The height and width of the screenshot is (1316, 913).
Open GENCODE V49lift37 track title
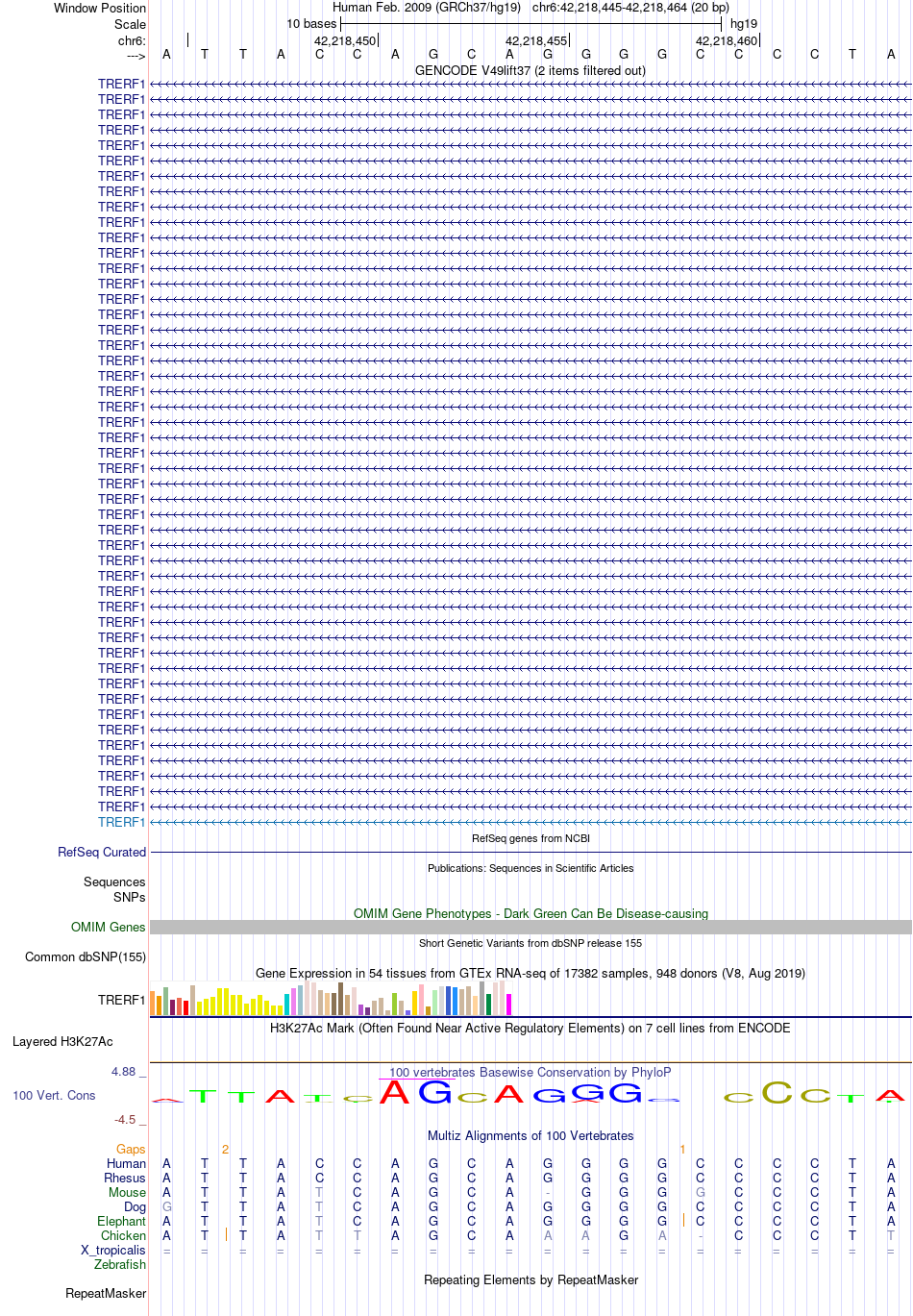click(531, 71)
